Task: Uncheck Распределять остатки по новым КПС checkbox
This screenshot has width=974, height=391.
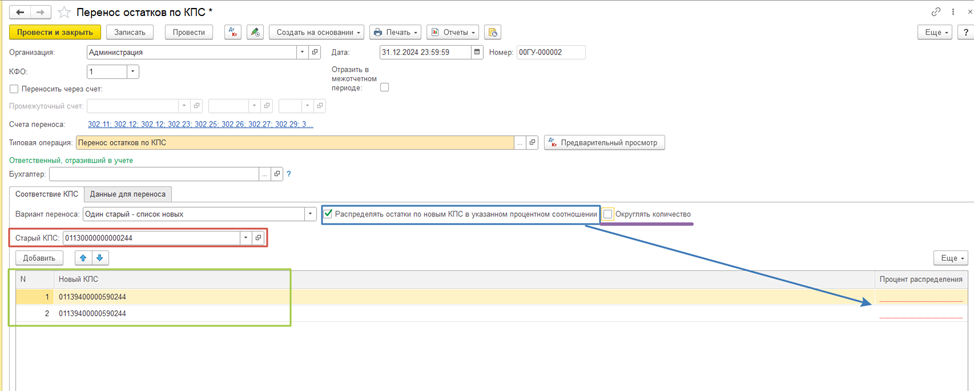Action: pos(328,214)
